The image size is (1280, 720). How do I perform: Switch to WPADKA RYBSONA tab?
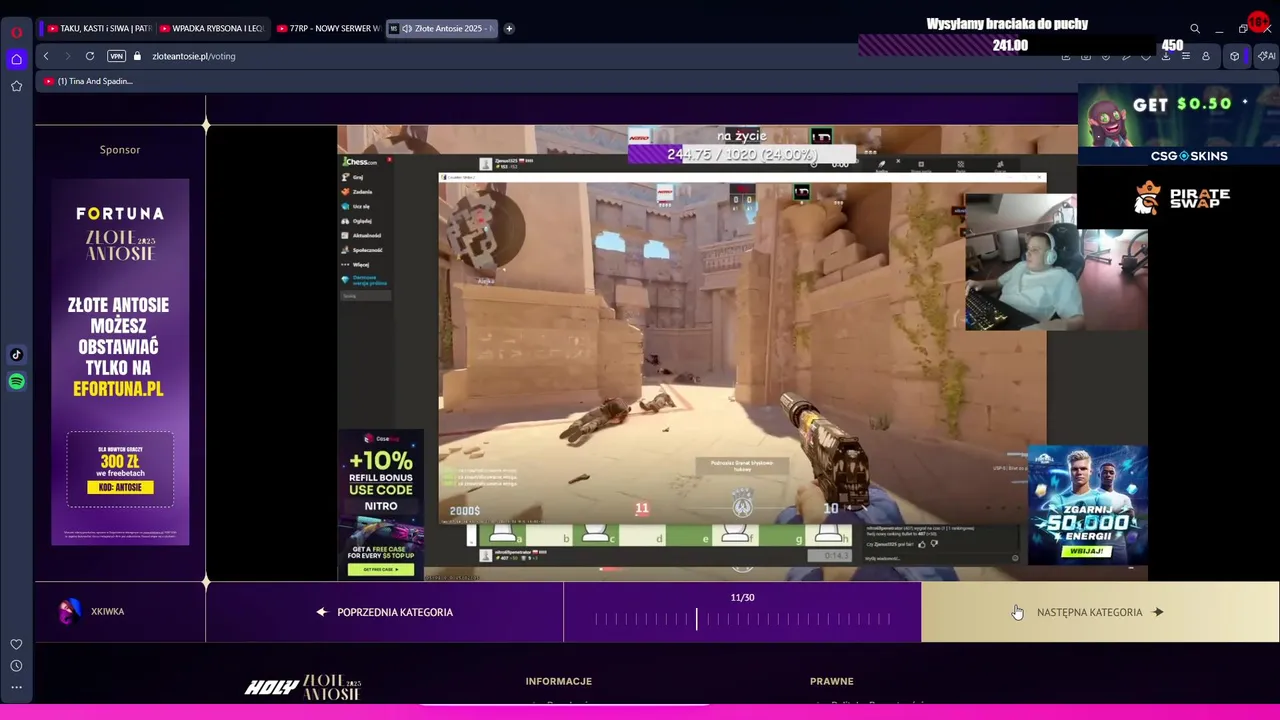pyautogui.click(x=211, y=29)
